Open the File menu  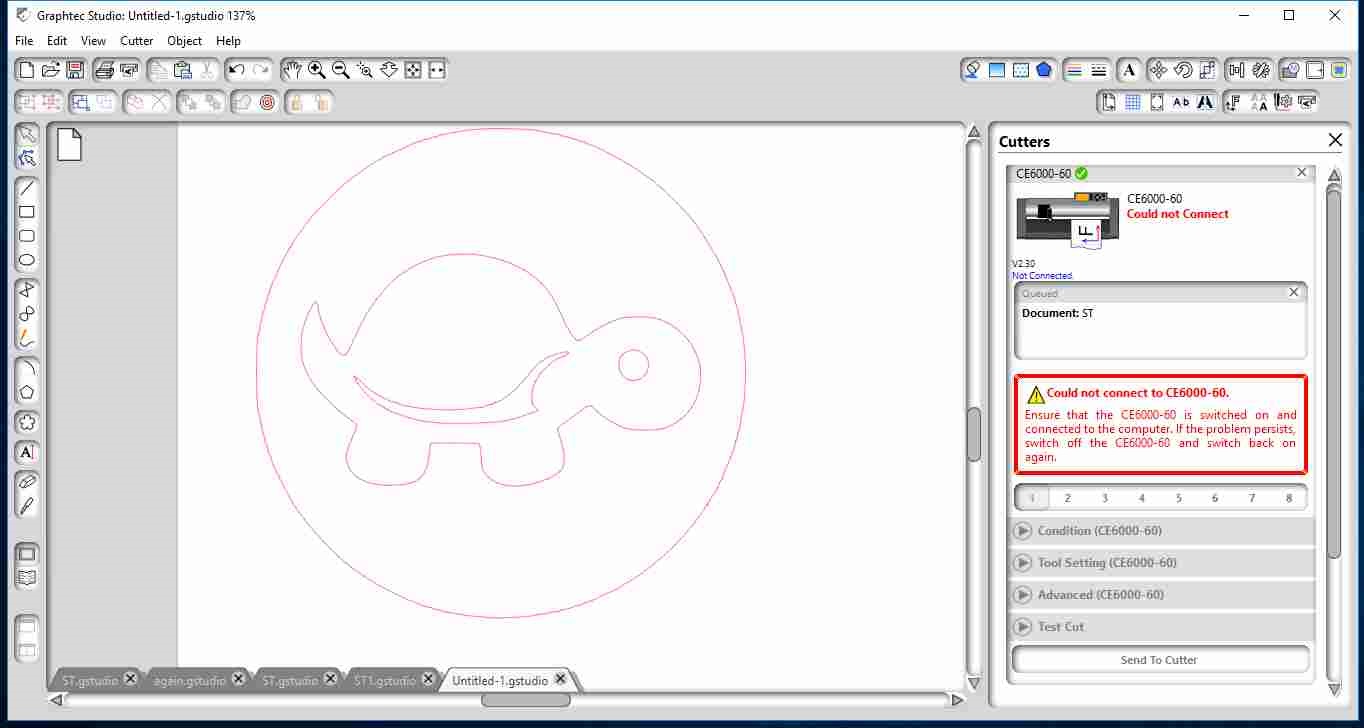[24, 41]
